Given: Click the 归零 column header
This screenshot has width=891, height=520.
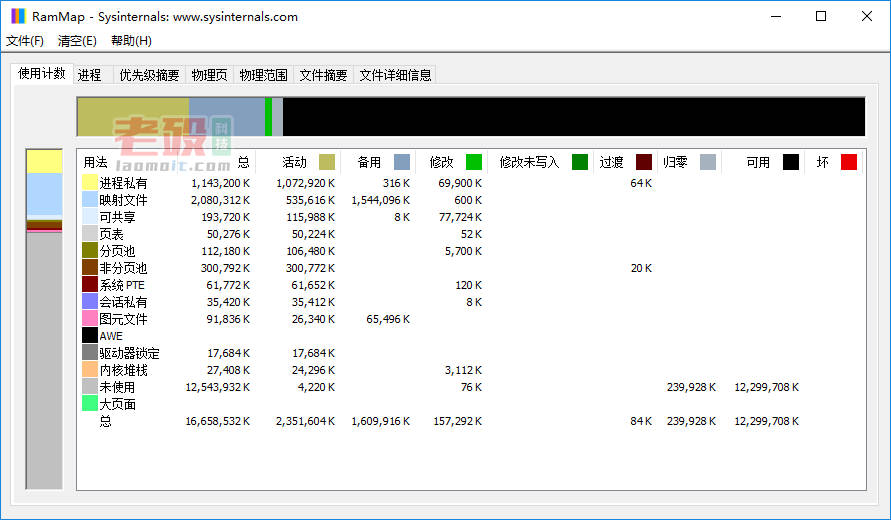Looking at the screenshot, I should tap(675, 163).
